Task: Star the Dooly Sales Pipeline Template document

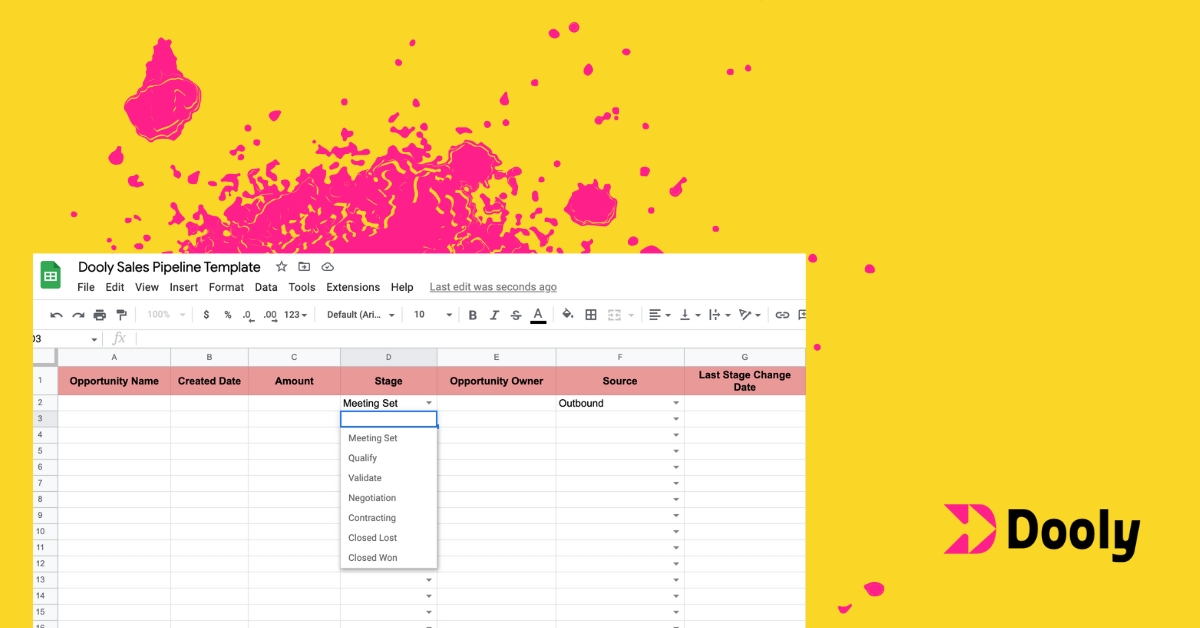Action: (x=281, y=267)
